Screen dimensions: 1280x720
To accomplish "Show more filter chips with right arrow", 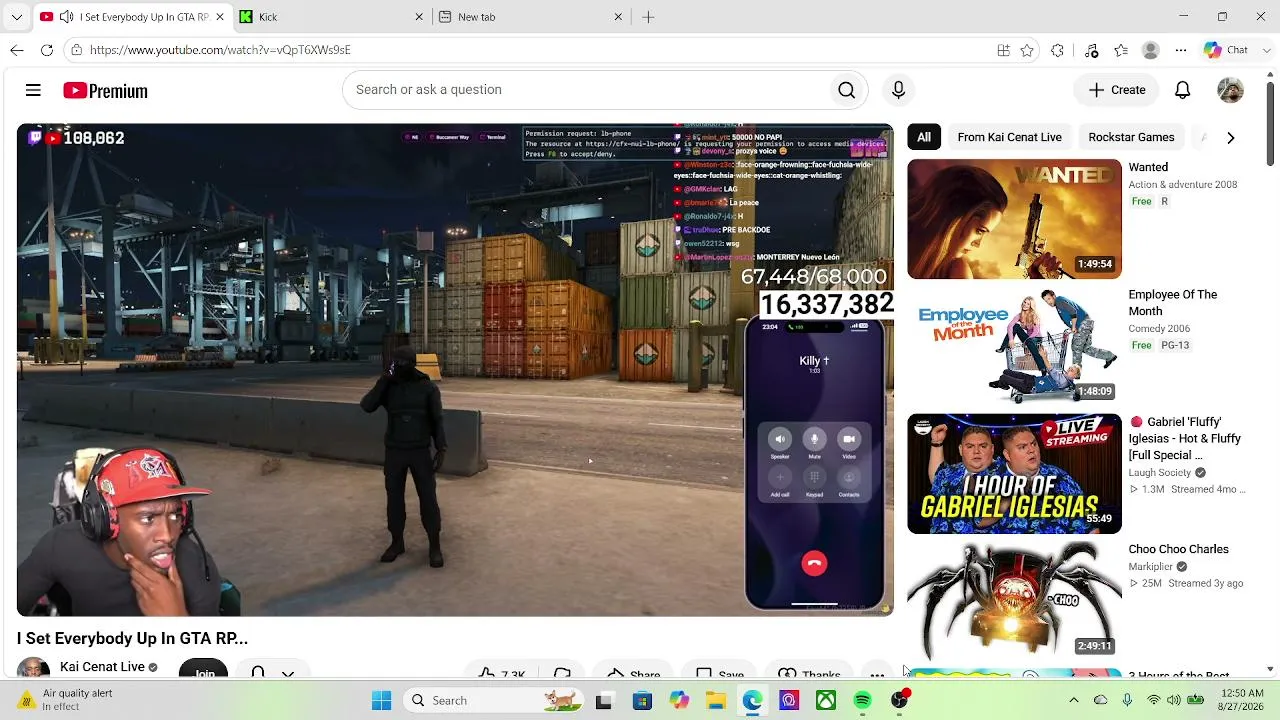I will pos(1230,137).
